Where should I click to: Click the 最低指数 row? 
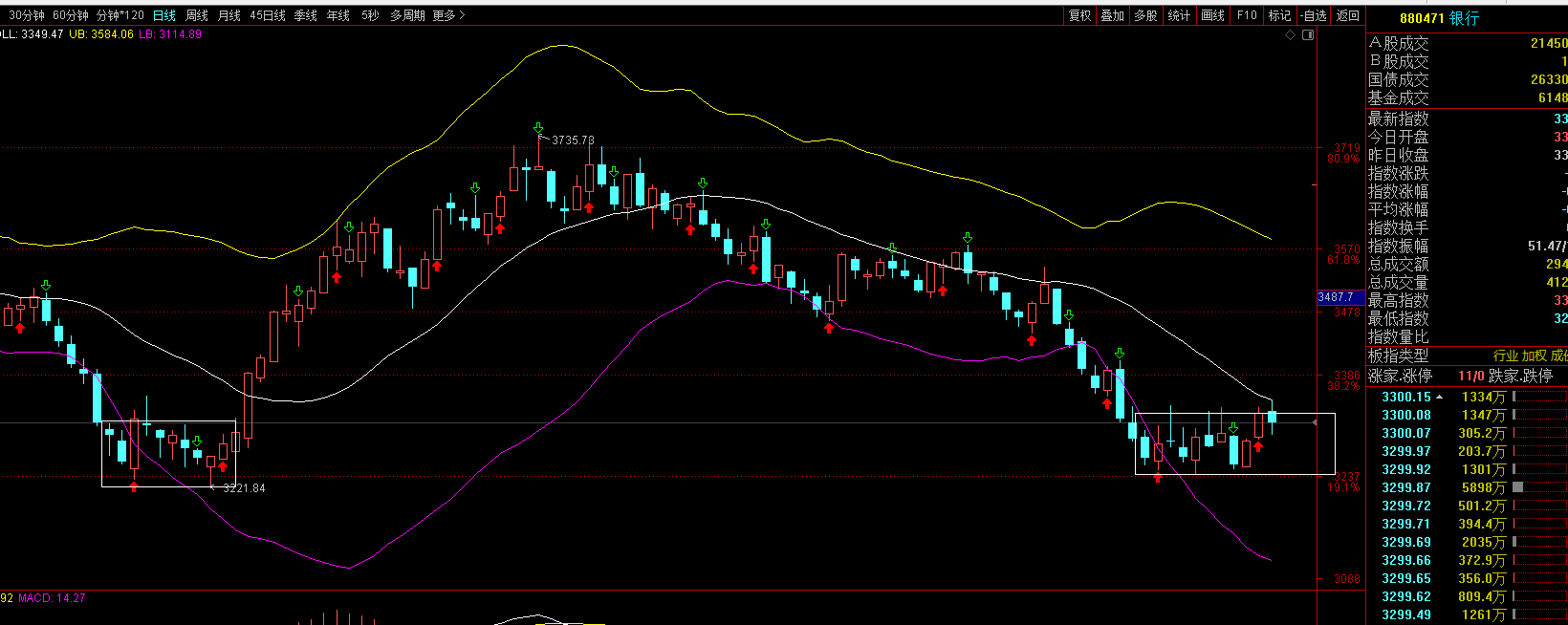point(1468,318)
